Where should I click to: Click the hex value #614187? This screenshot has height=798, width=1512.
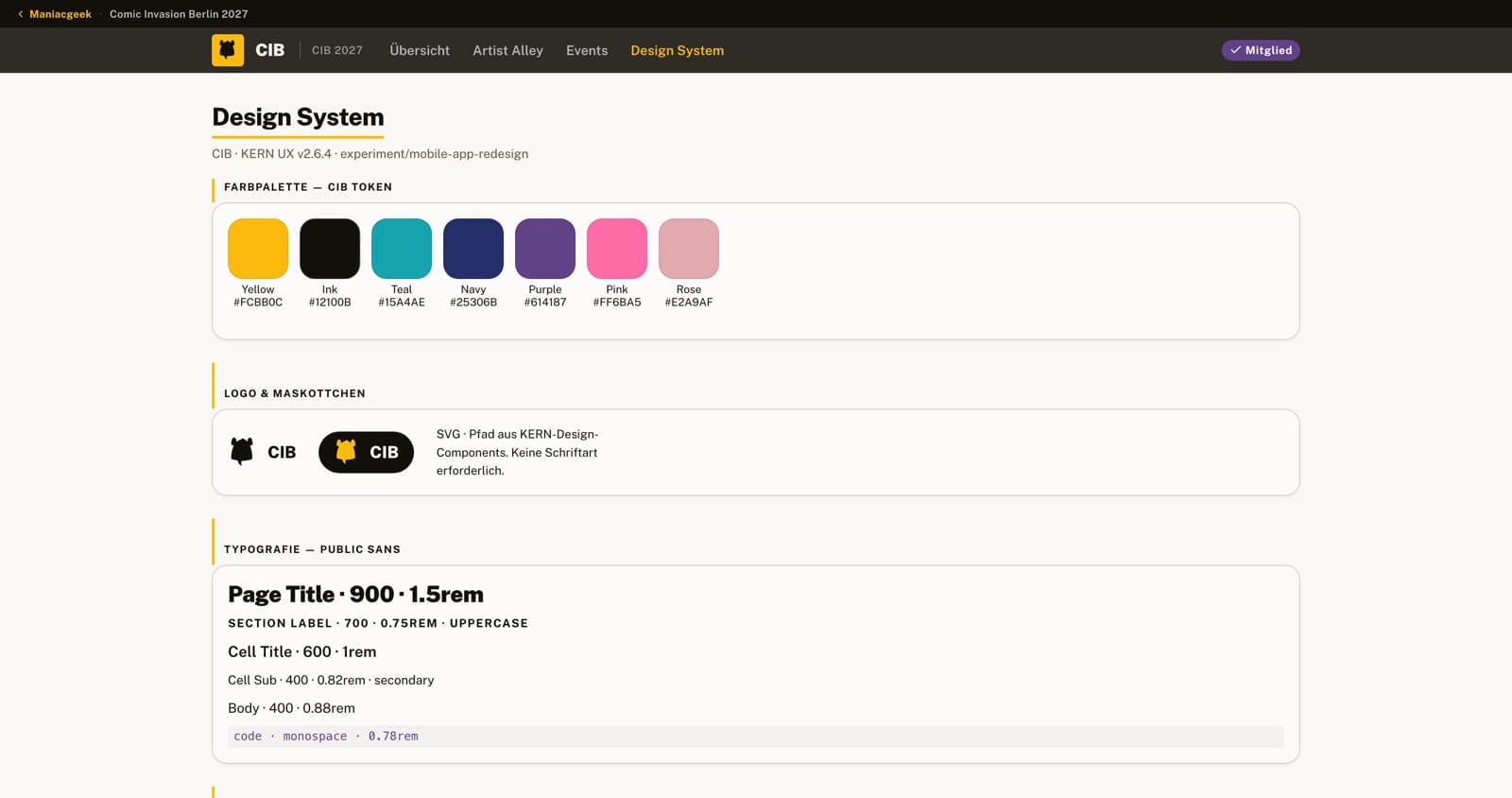coord(545,303)
